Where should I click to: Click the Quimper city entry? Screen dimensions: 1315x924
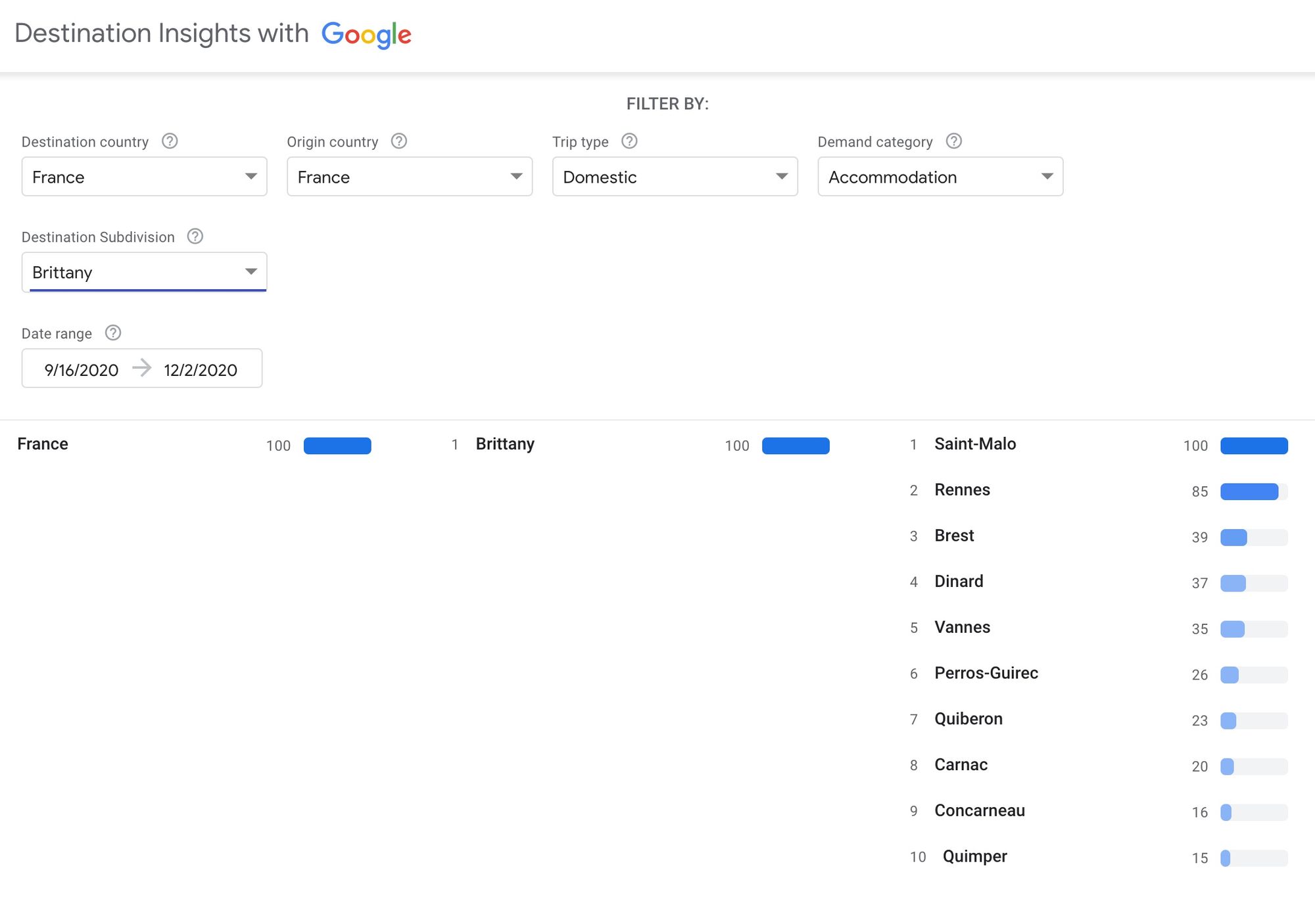pyautogui.click(x=974, y=856)
